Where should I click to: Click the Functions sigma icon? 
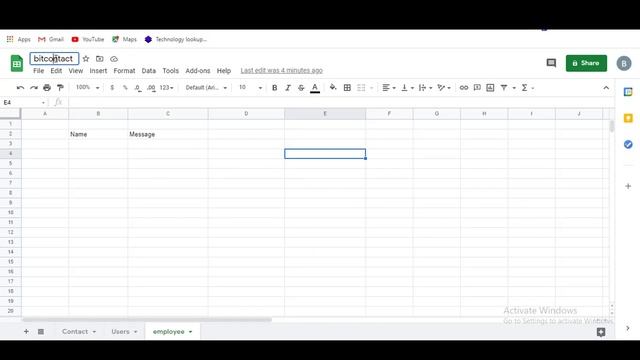(x=524, y=88)
